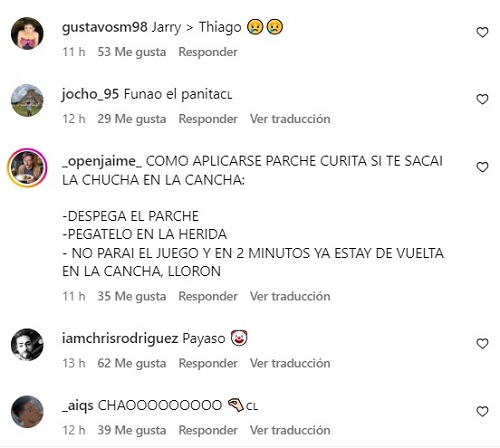Open the _aiqs profile avatar
Image resolution: width=500 pixels, height=448 pixels.
(x=27, y=412)
